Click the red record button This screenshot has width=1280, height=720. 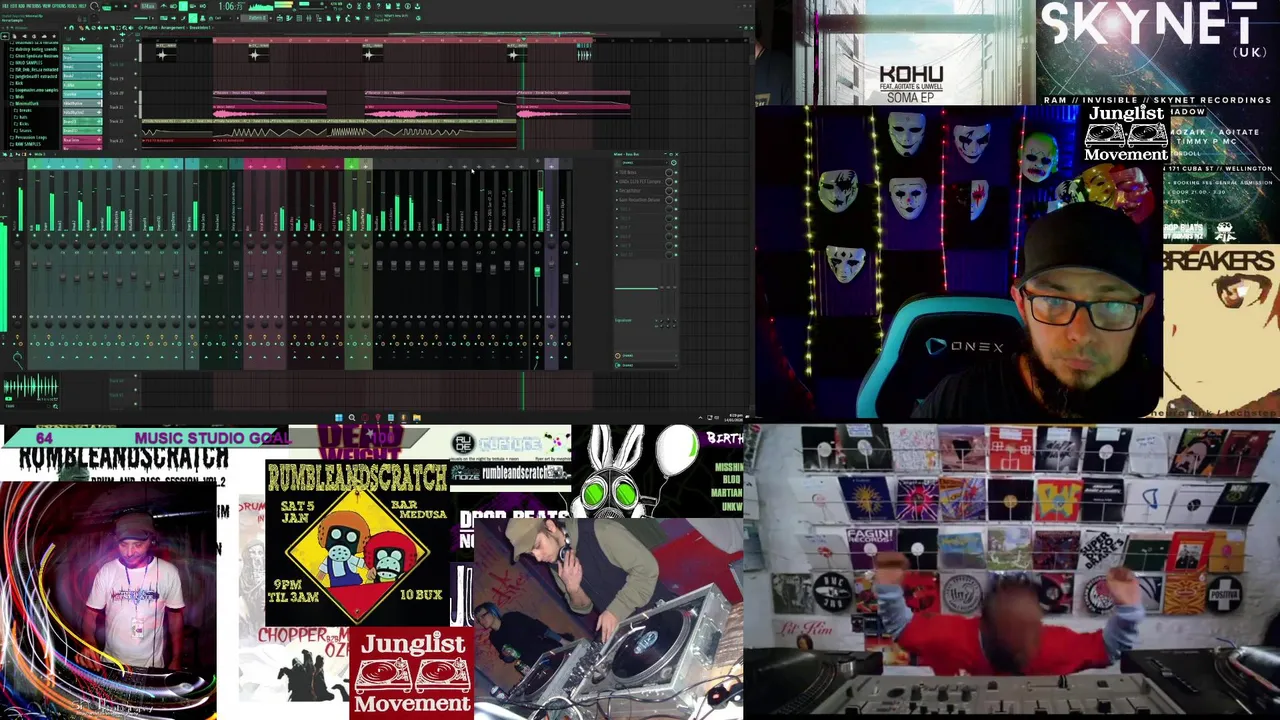click(136, 6)
